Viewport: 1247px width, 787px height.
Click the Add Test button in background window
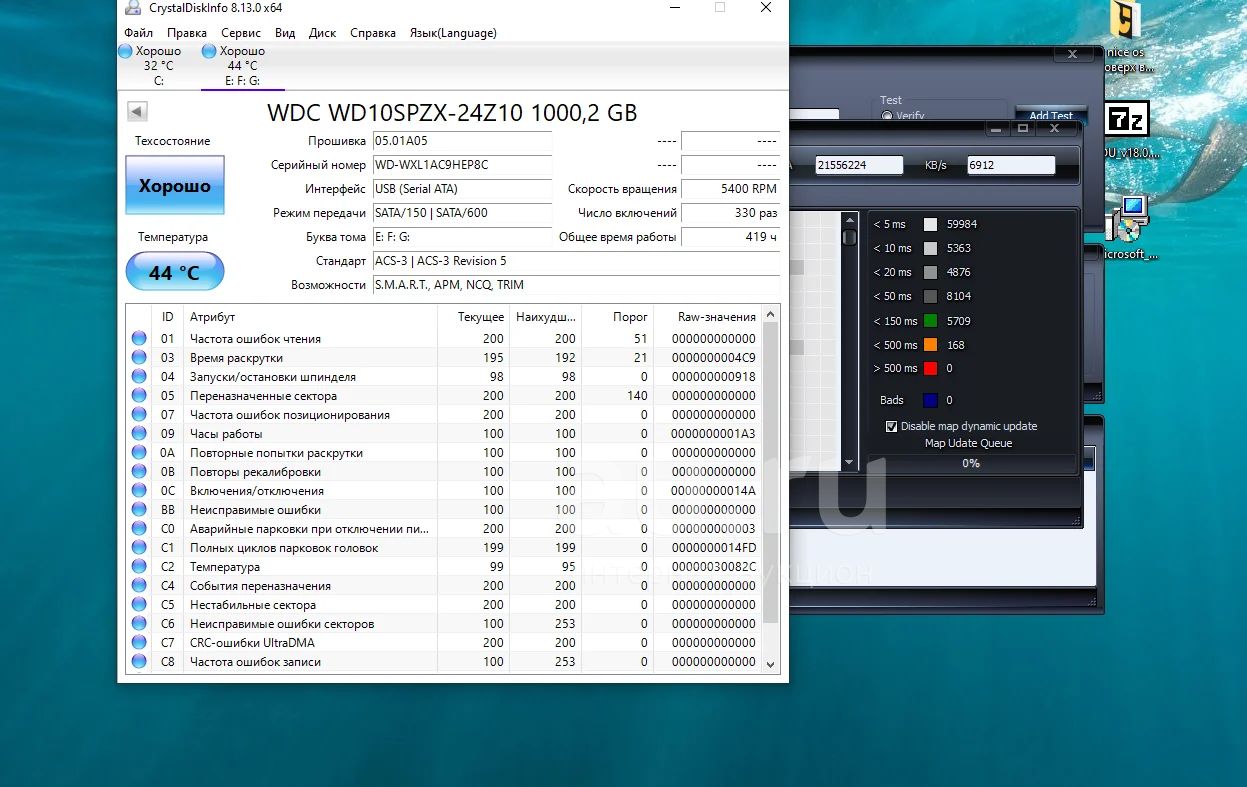point(1051,115)
